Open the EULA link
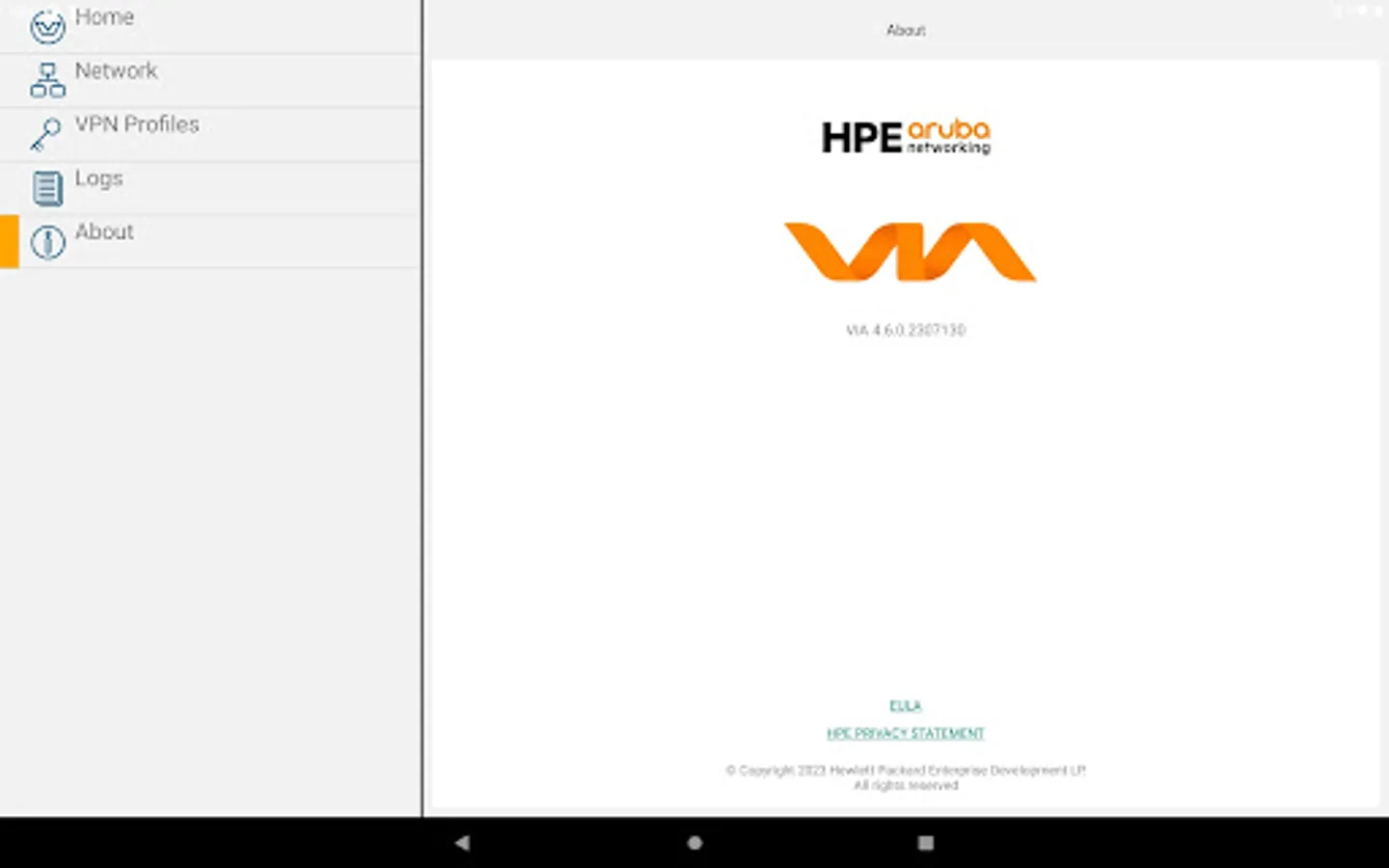The width and height of the screenshot is (1389, 868). click(x=905, y=706)
